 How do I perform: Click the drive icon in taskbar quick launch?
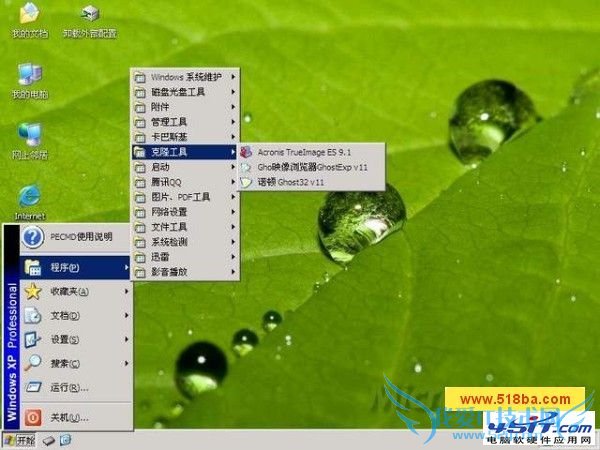point(49,441)
